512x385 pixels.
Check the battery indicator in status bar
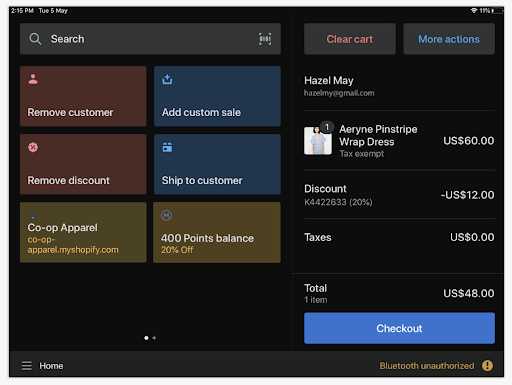pyautogui.click(x=497, y=11)
